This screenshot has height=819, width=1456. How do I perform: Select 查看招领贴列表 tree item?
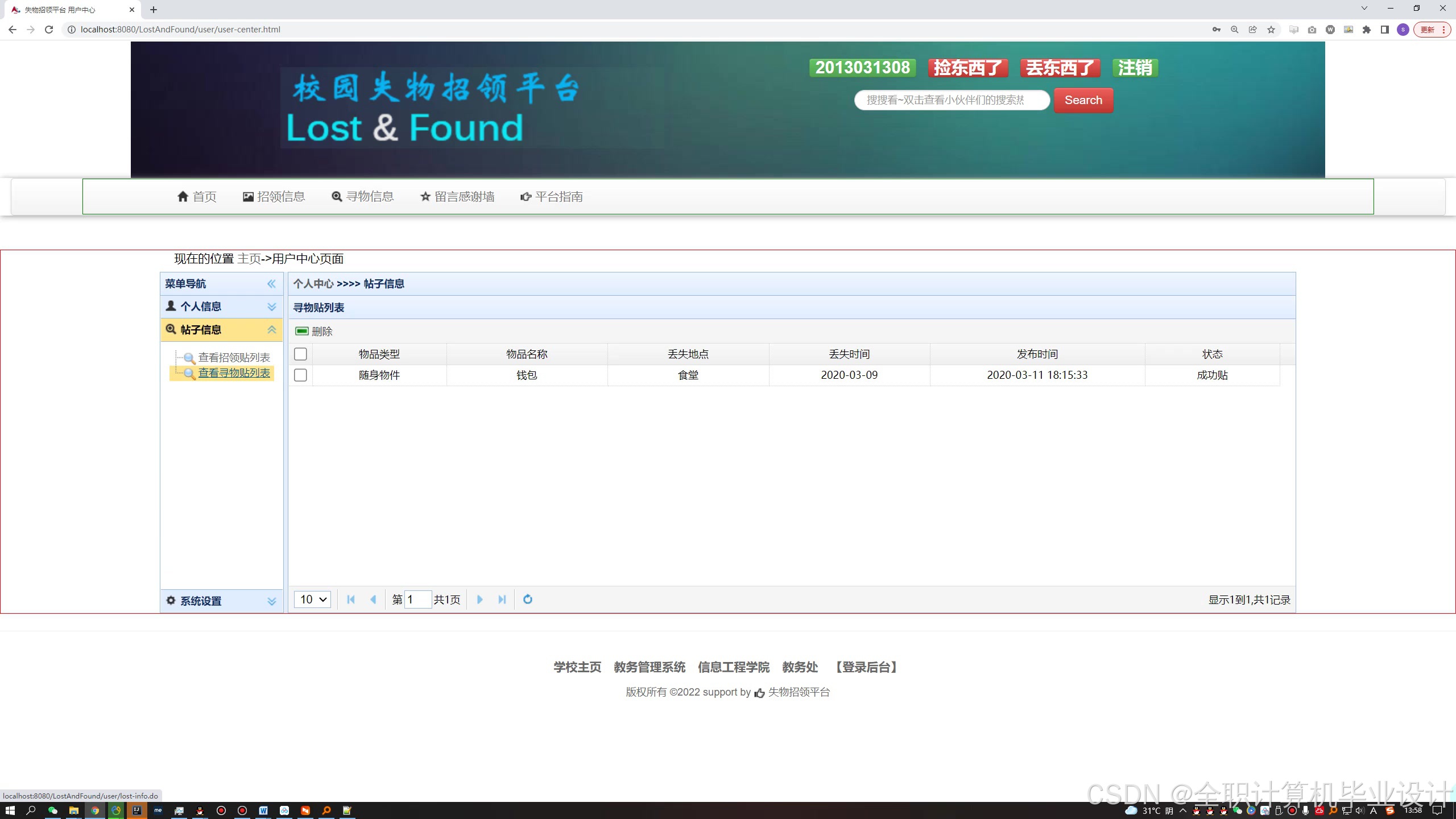click(x=234, y=358)
